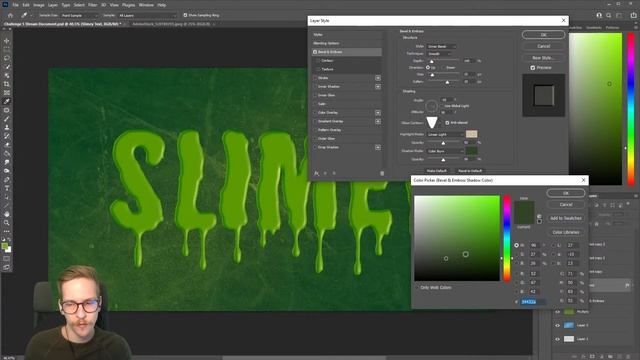Viewport: 640px width, 360px height.
Task: Select the Clone Stamp tool
Action: 7,127
